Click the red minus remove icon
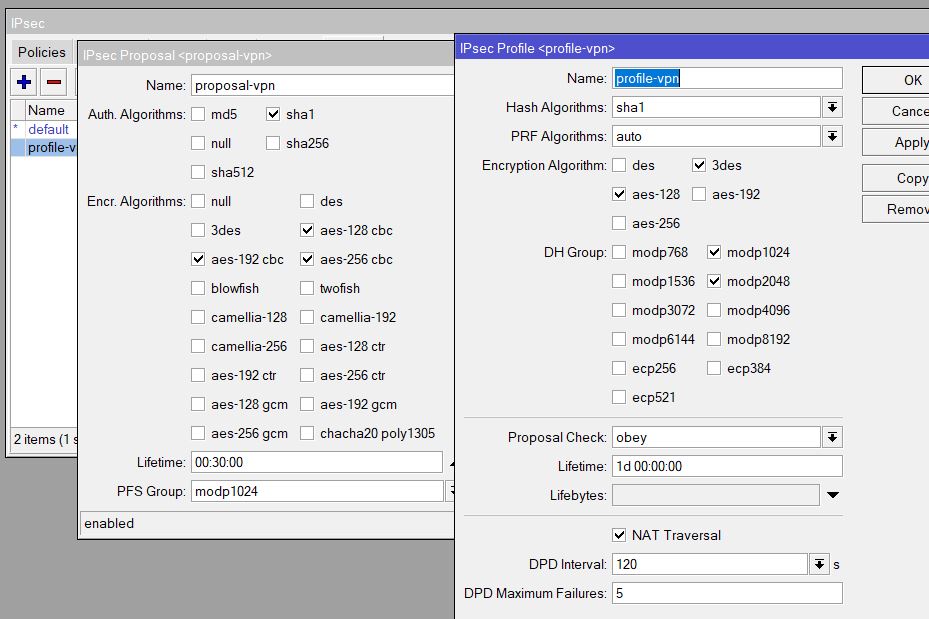929x619 pixels. coord(53,82)
